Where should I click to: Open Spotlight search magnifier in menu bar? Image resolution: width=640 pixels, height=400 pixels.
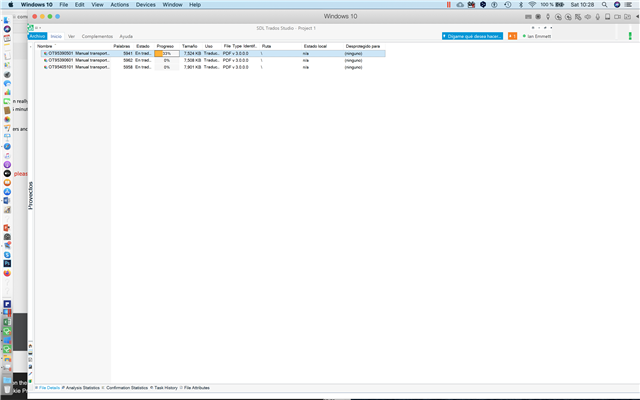point(604,4)
